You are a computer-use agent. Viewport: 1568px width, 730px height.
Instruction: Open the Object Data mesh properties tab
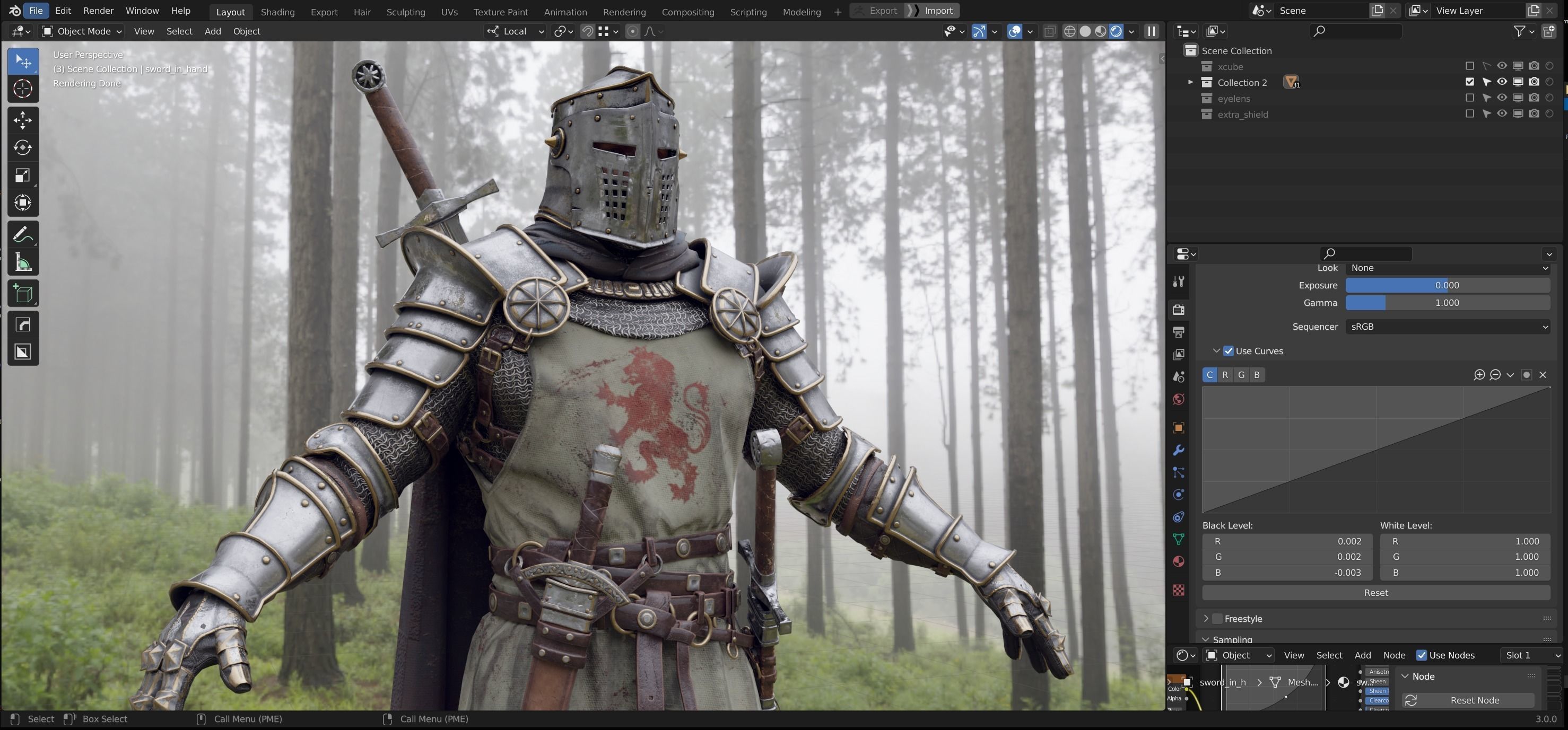[1179, 539]
